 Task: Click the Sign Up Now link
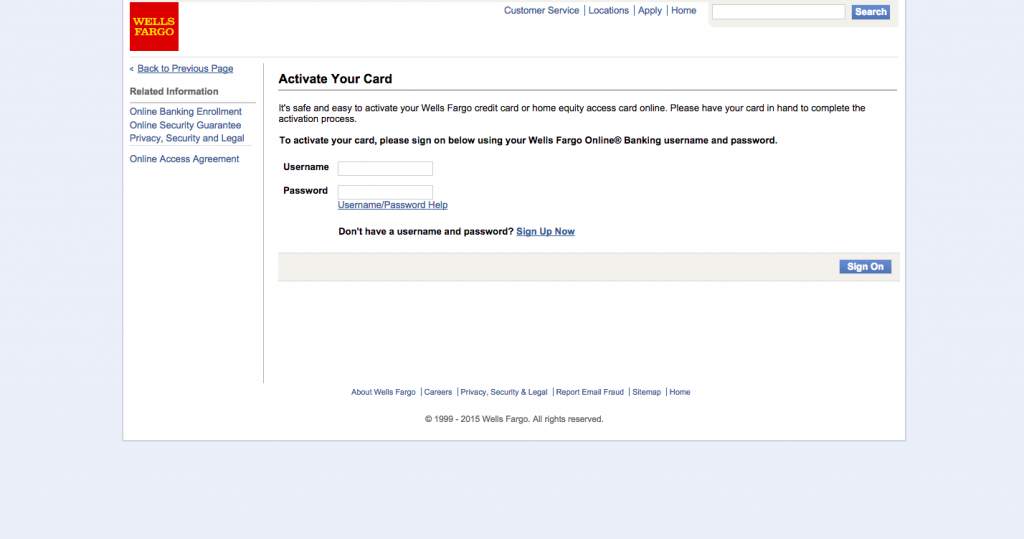(x=545, y=231)
